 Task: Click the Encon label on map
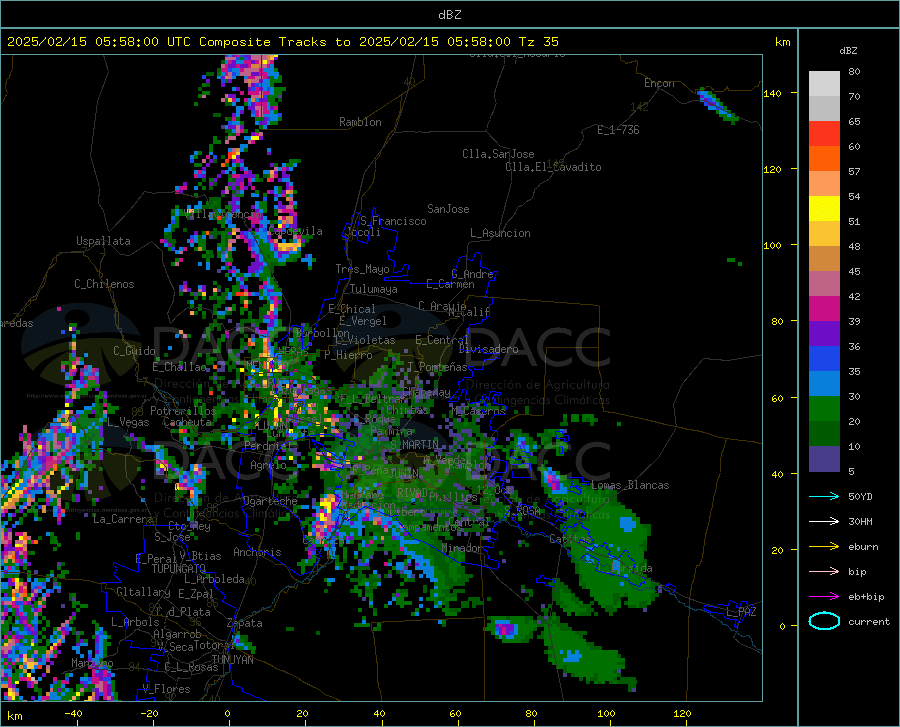pos(659,83)
